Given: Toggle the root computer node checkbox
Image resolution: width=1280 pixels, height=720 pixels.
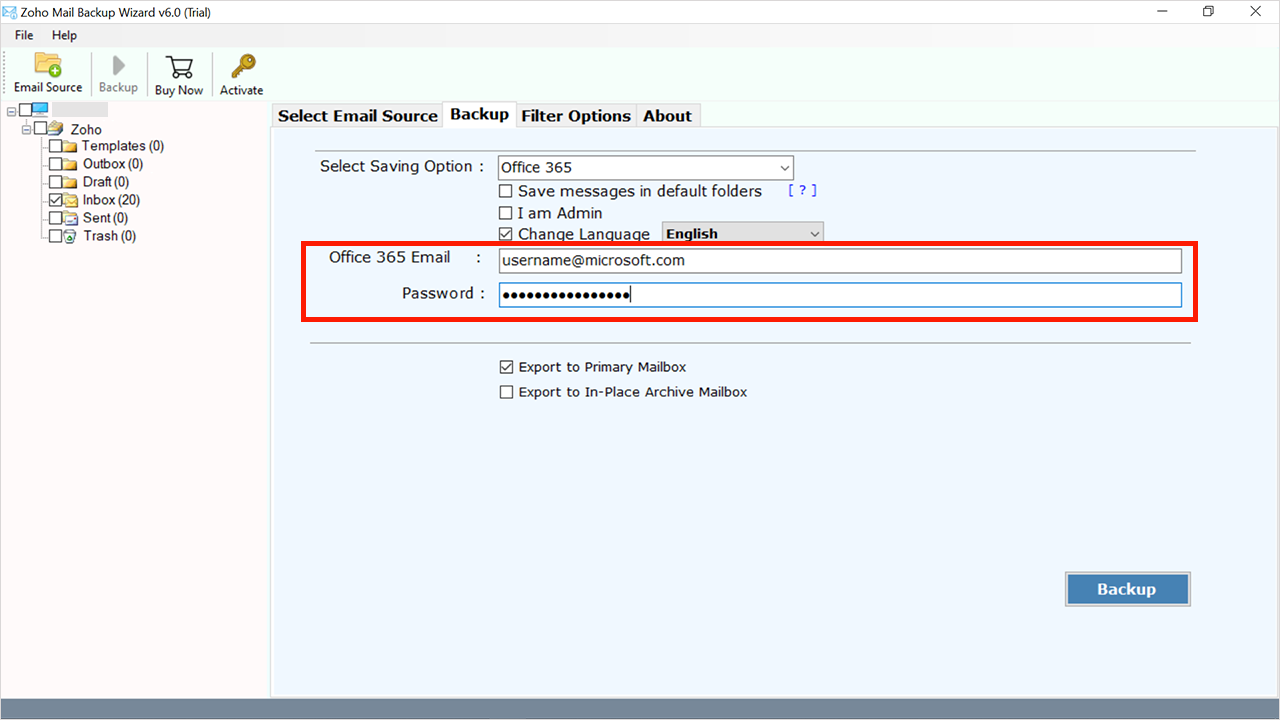Looking at the screenshot, I should tap(25, 110).
